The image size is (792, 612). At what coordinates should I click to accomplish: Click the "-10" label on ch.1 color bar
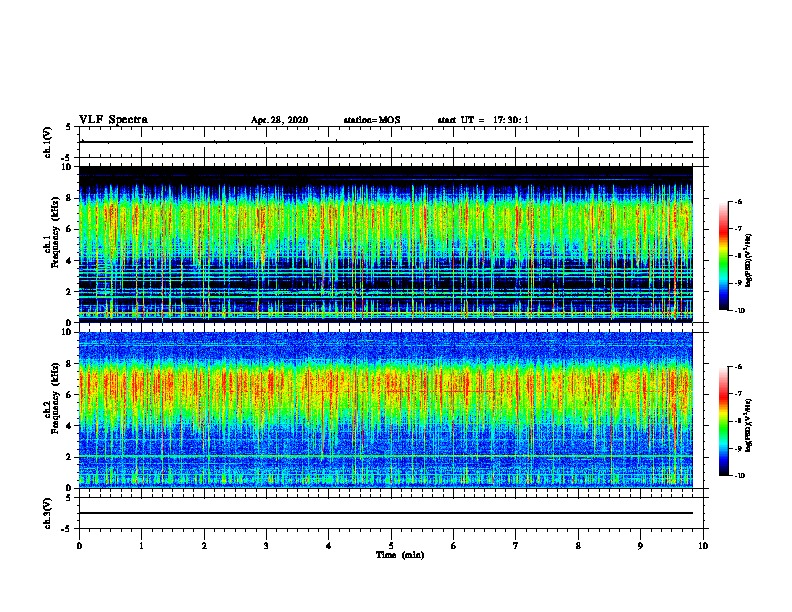740,311
